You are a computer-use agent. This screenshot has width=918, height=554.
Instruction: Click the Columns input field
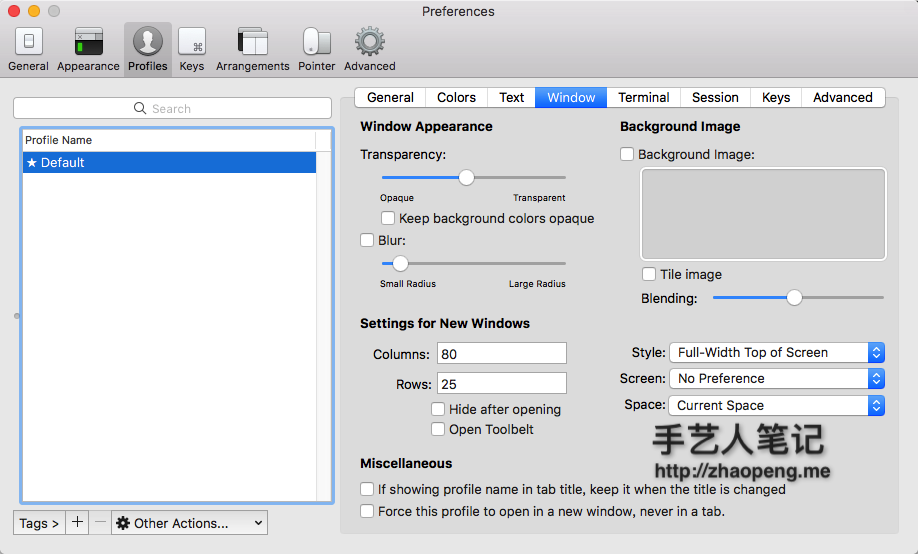click(x=501, y=354)
